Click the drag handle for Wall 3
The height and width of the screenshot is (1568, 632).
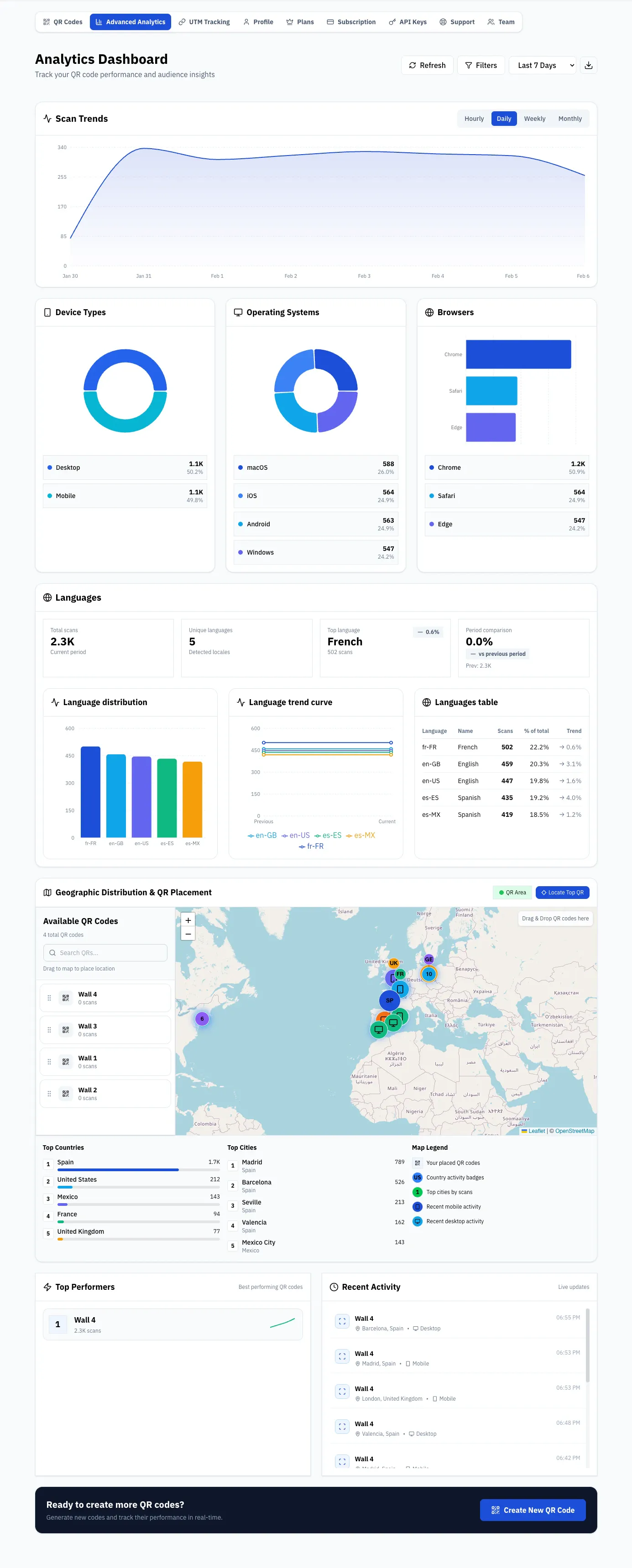coord(49,1030)
